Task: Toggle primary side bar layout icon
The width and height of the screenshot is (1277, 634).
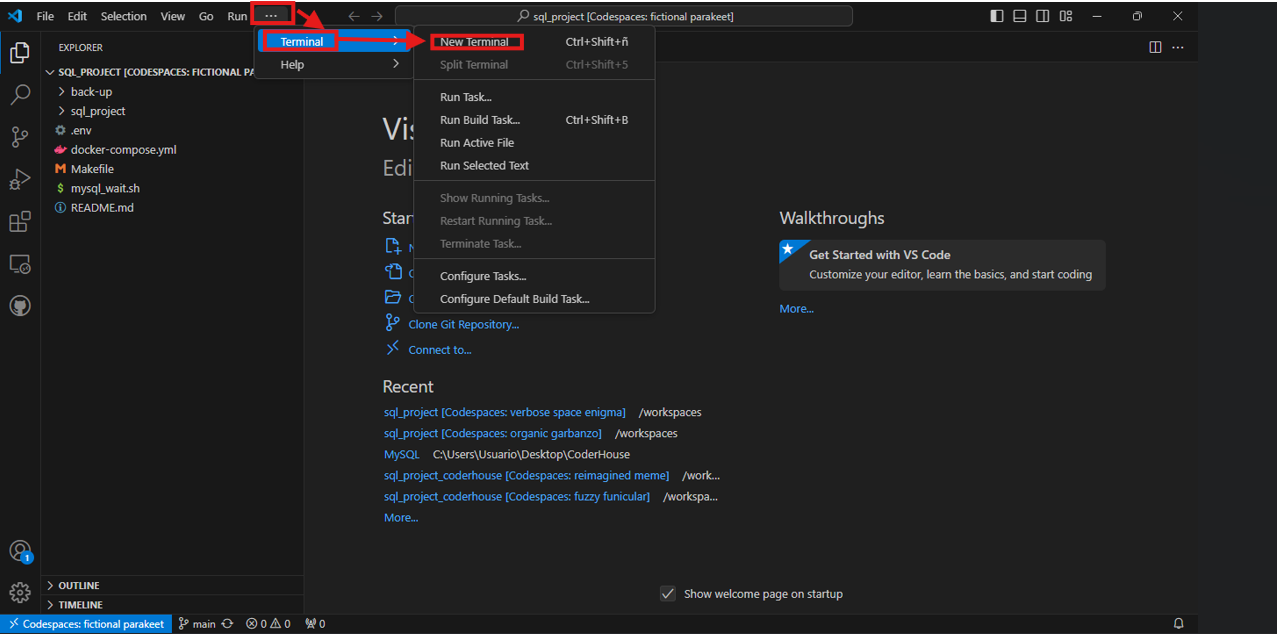Action: click(x=997, y=16)
